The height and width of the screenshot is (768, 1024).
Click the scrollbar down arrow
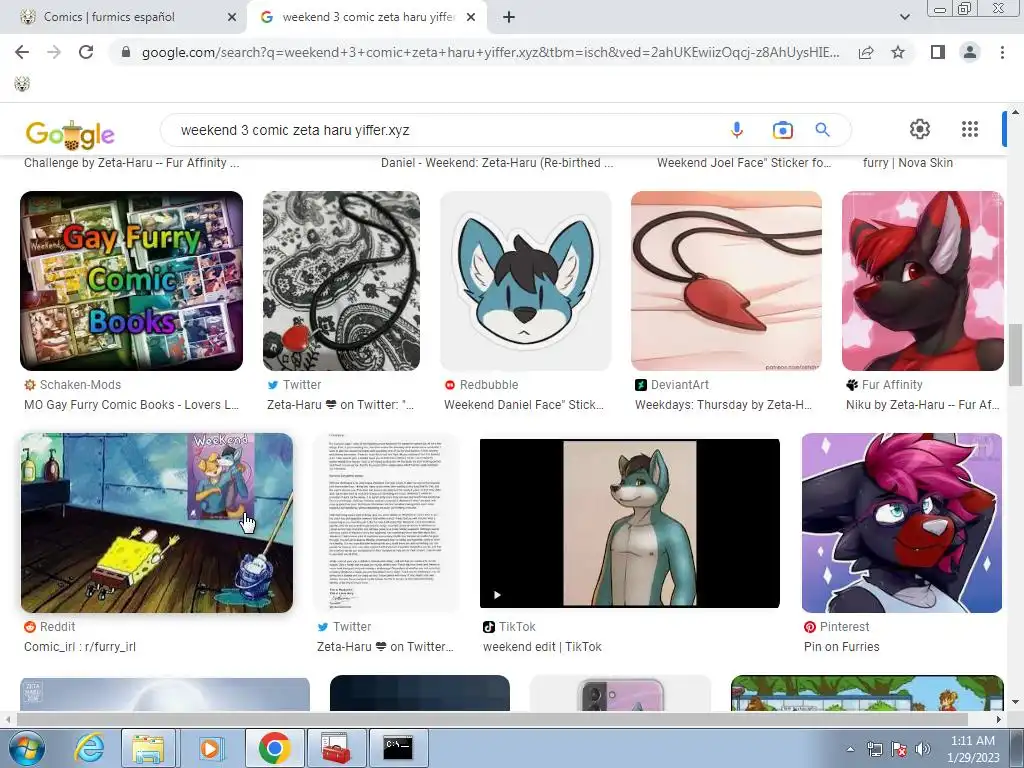point(1015,702)
